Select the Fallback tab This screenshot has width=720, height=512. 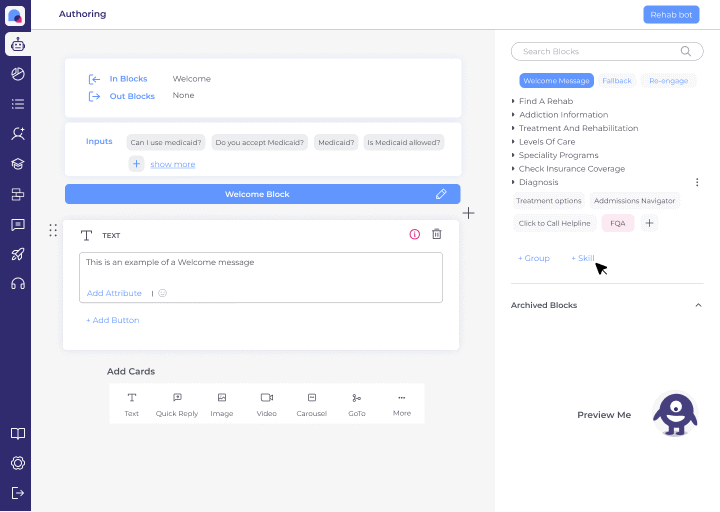(x=617, y=81)
